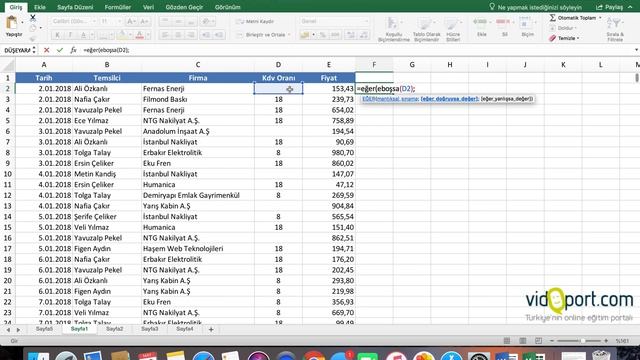This screenshot has width=640, height=360.
Task: Toggle underline formatting button
Action: (83, 35)
